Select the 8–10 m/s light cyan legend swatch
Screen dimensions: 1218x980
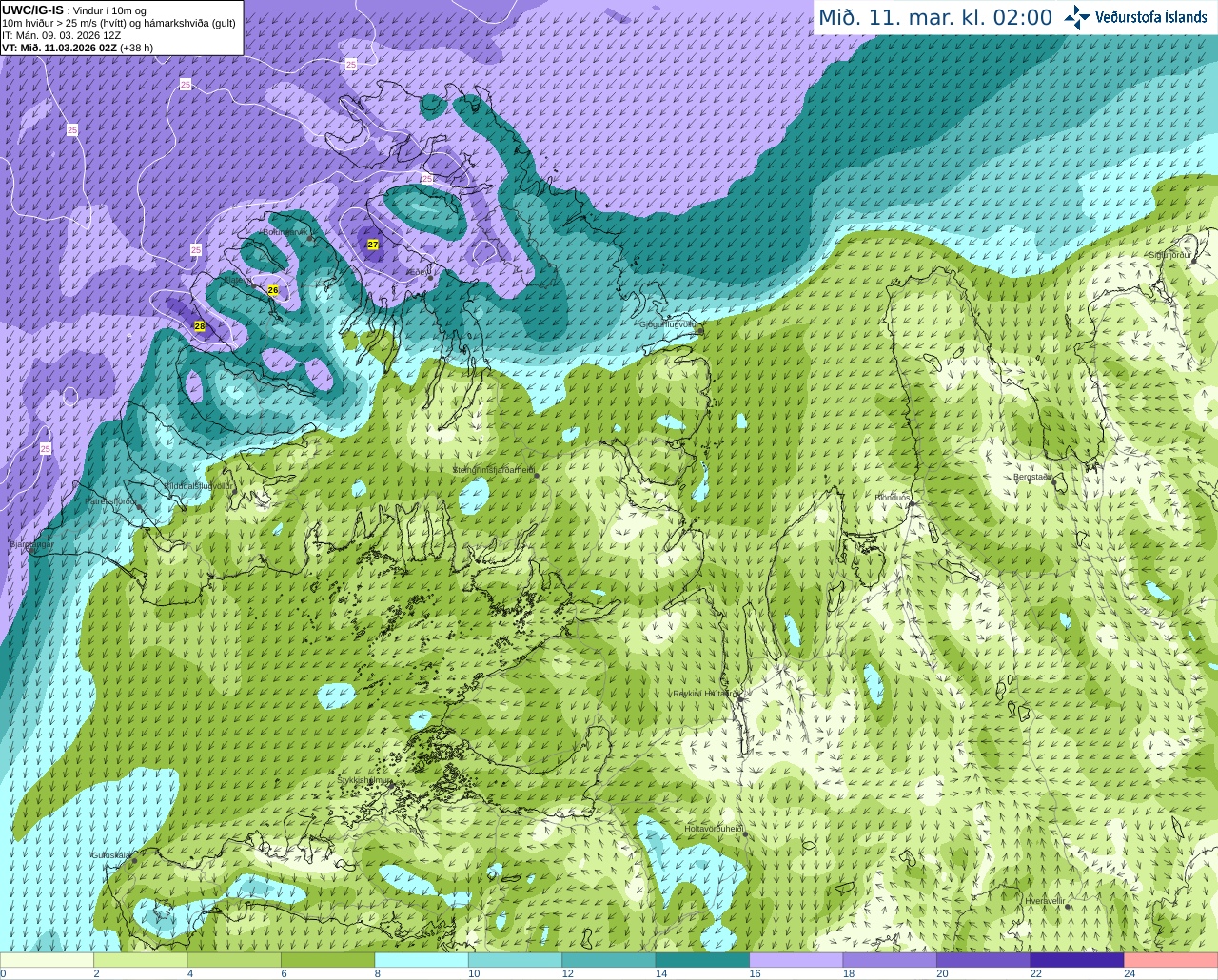click(x=422, y=960)
